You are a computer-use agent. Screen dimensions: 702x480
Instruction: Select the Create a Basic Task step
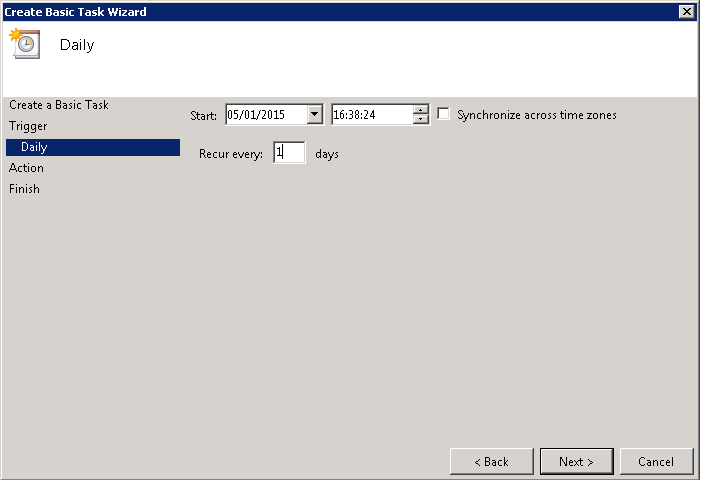pyautogui.click(x=59, y=105)
